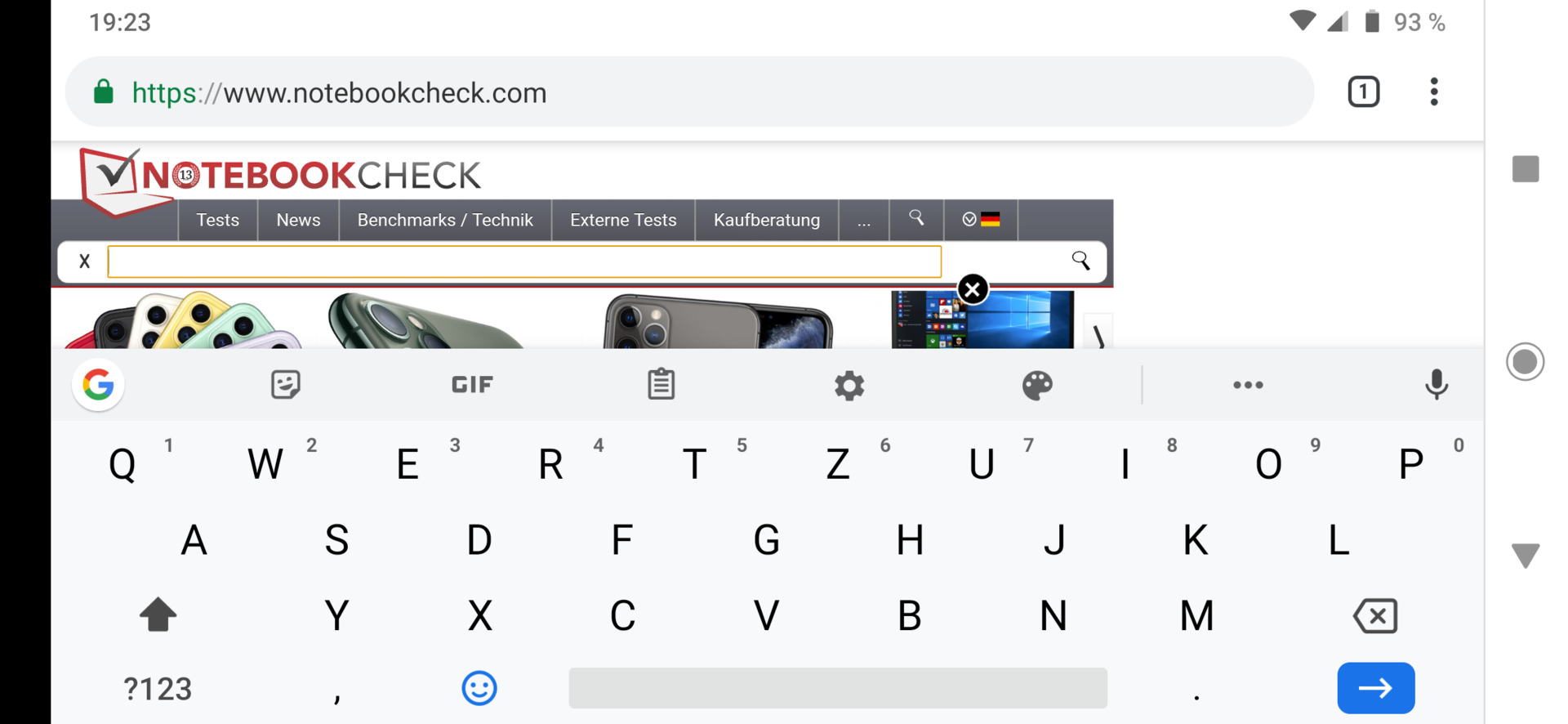The image size is (1568, 724).
Task: Open the News menu item
Action: click(x=298, y=220)
